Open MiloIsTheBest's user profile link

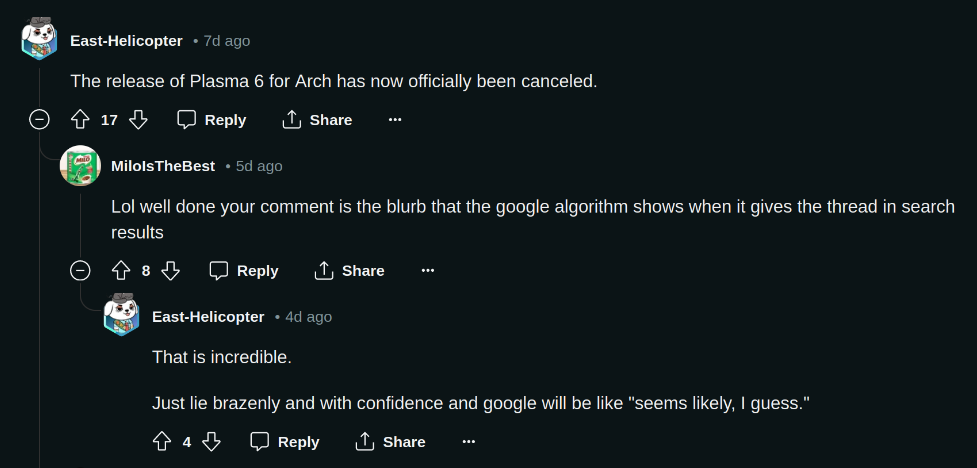pyautogui.click(x=163, y=166)
